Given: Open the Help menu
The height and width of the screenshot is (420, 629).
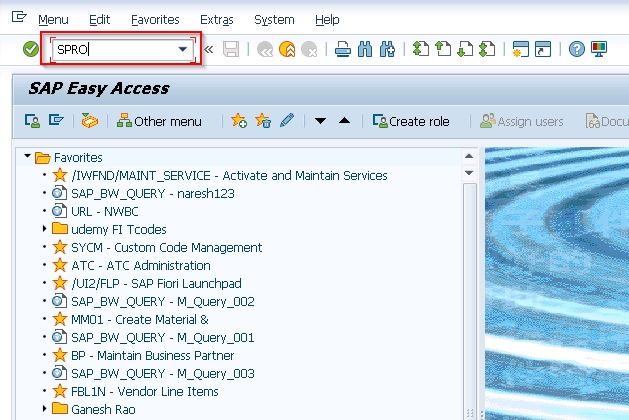Looking at the screenshot, I should [327, 20].
